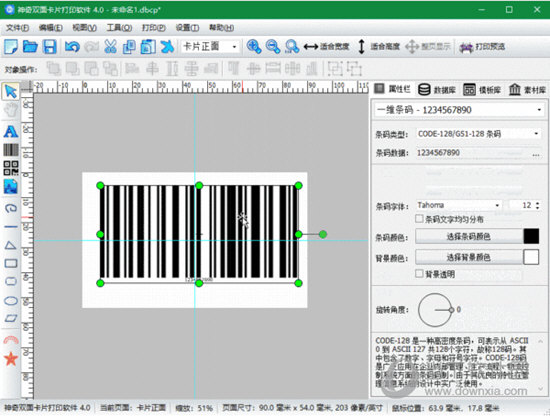This screenshot has width=550, height=418.
Task: Click the 缩放: 51% status bar entry
Action: point(194,408)
